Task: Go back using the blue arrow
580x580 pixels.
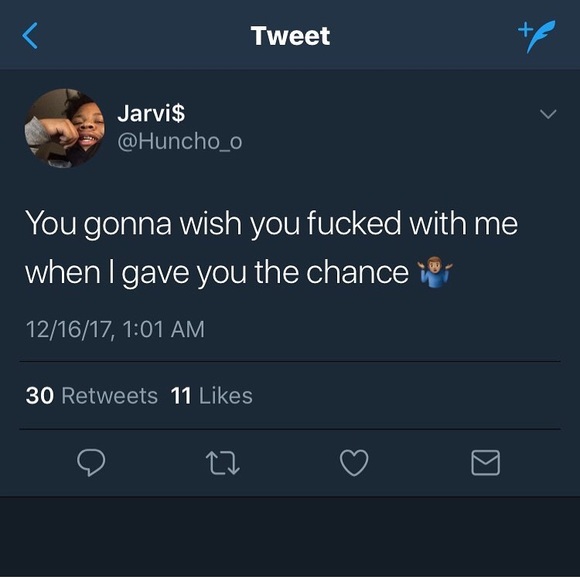Action: coord(30,36)
